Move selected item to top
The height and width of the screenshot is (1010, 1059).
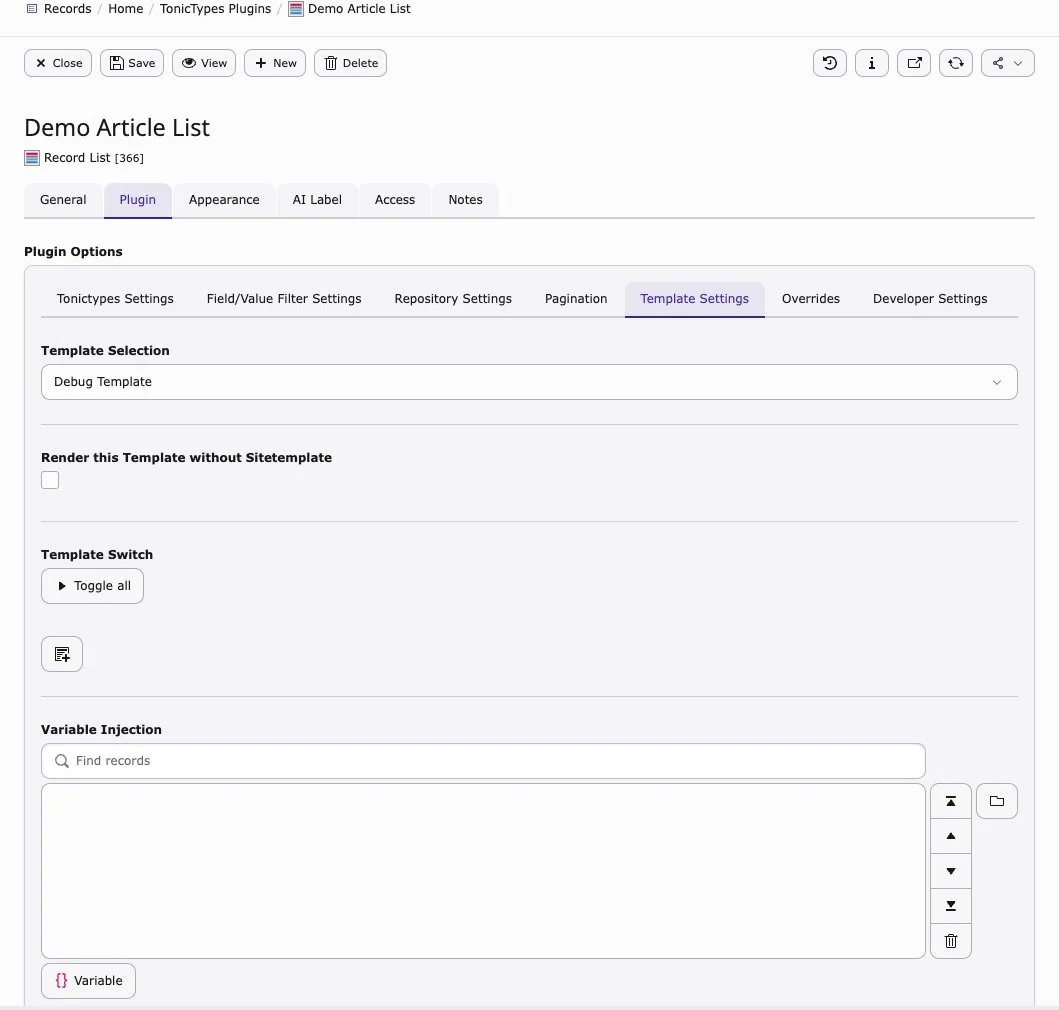pyautogui.click(x=950, y=801)
